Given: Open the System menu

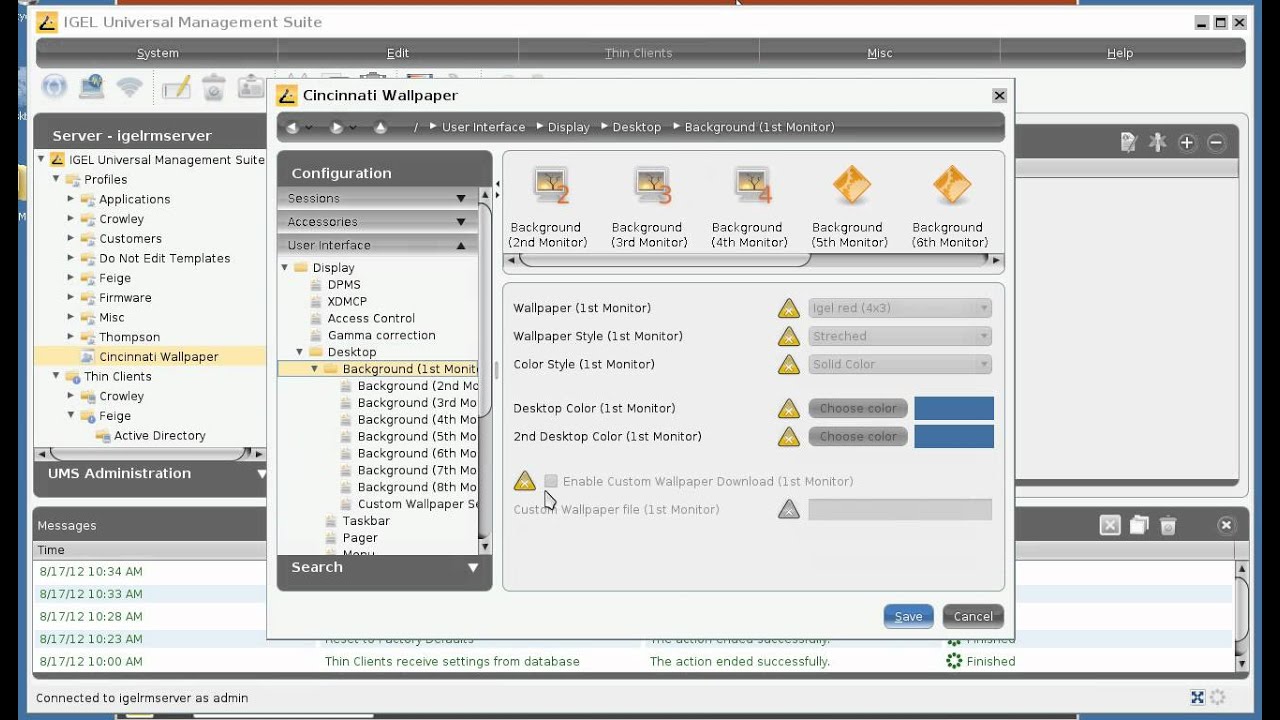Looking at the screenshot, I should pos(158,53).
